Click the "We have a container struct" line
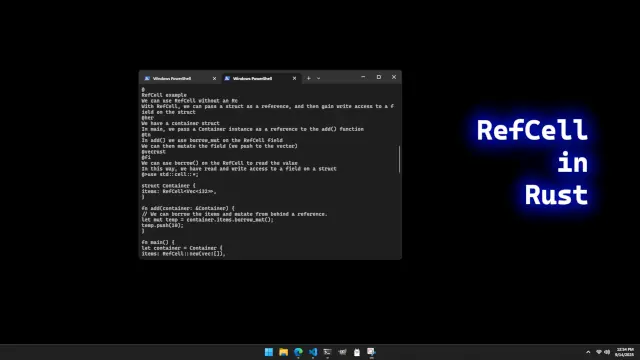 pyautogui.click(x=180, y=123)
